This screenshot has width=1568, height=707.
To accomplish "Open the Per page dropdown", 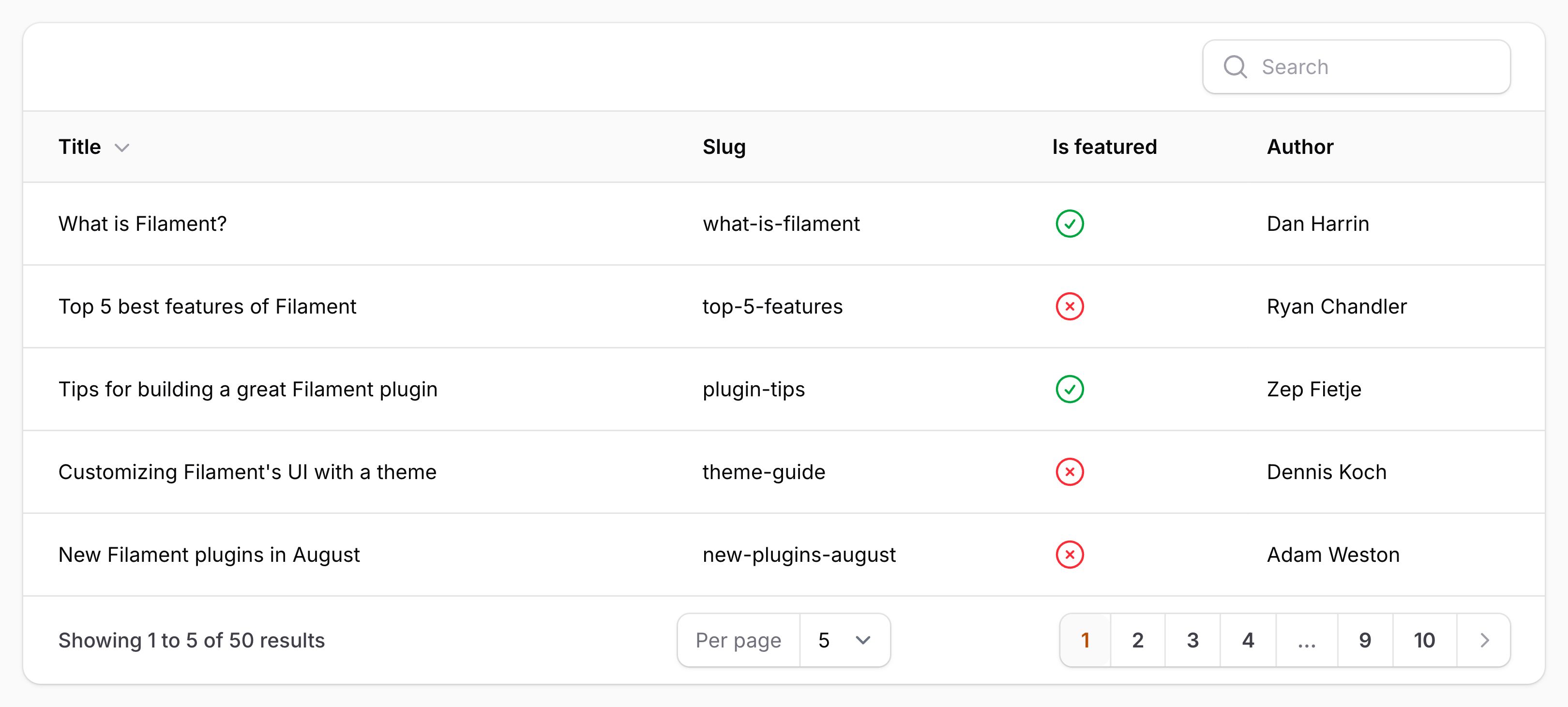I will pos(844,640).
